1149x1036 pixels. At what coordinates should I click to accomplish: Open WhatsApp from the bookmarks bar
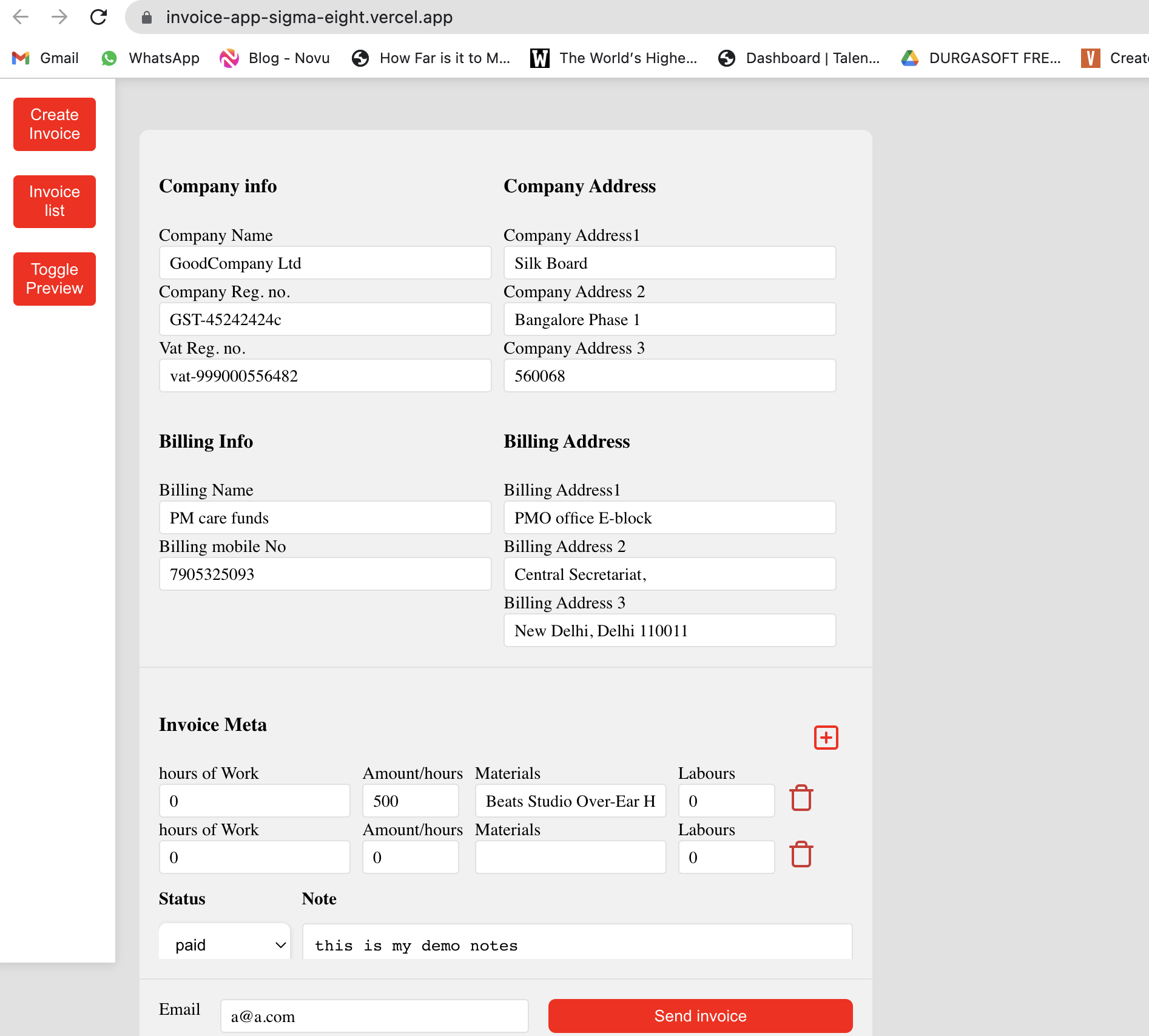[x=150, y=58]
